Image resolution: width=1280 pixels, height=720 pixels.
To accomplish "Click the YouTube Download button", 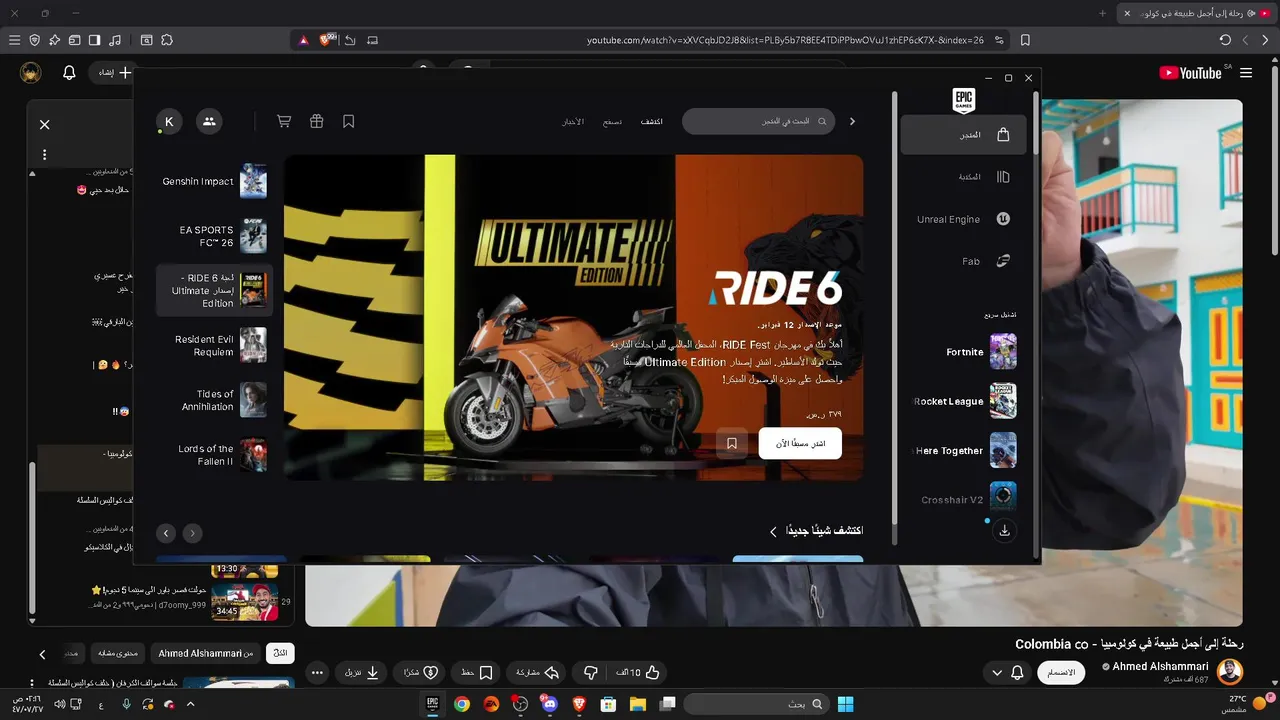I will pyautogui.click(x=362, y=673).
